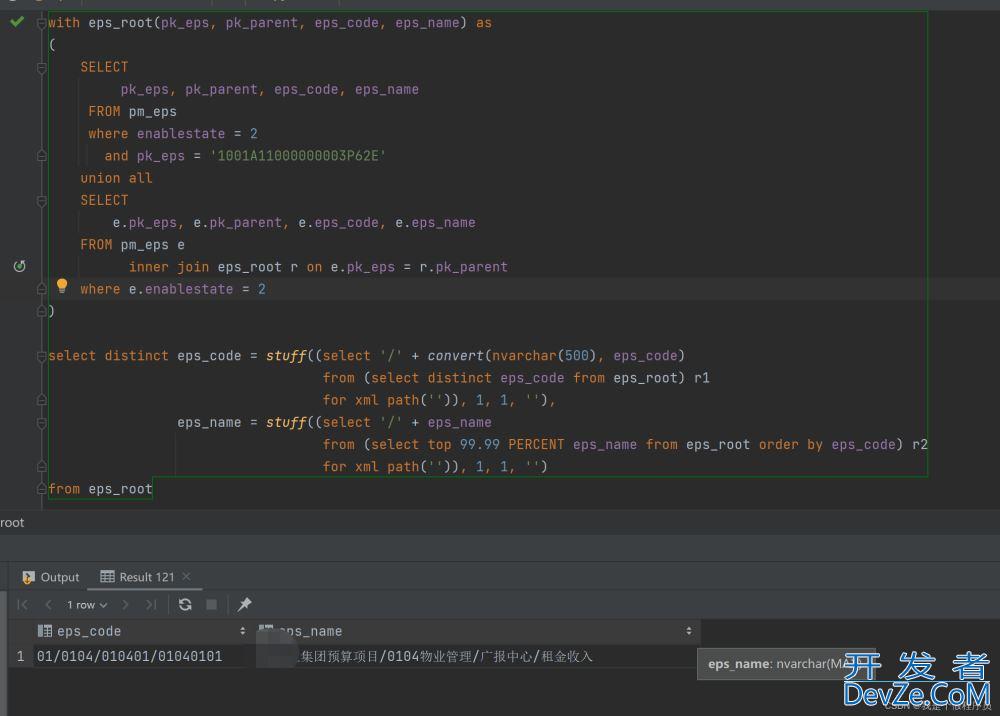This screenshot has height=716, width=1000.
Task: Fold marker at the second 'for xml path' line
Action: pos(41,467)
